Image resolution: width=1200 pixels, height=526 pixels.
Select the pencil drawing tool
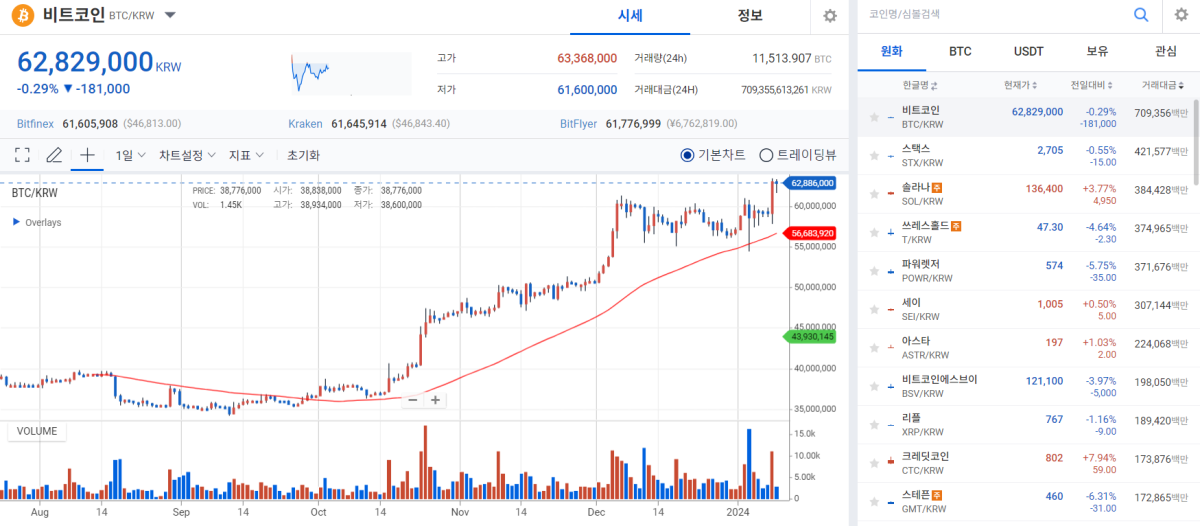[54, 155]
